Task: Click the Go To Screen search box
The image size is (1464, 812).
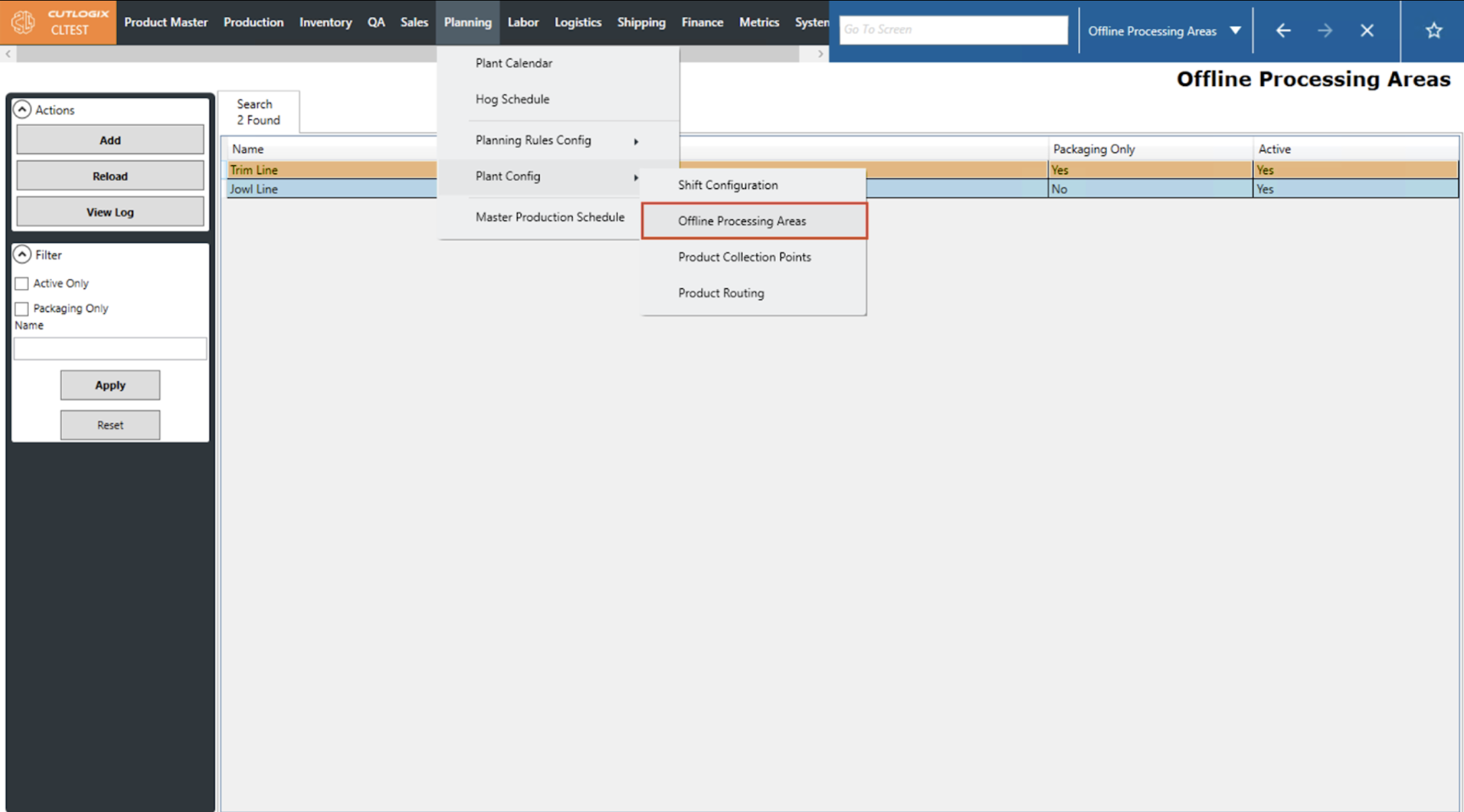Action: [953, 30]
